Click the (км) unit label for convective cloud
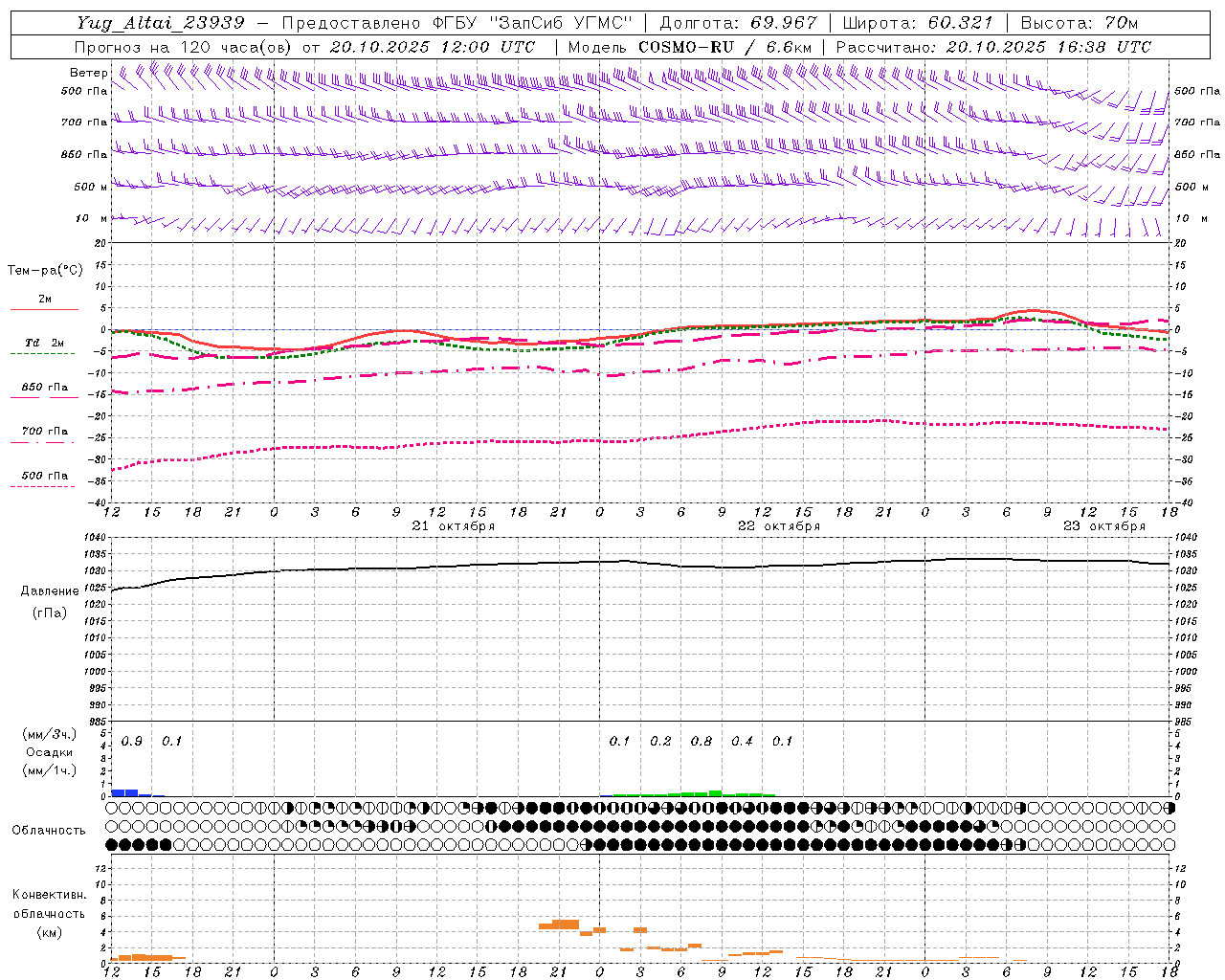The height and width of the screenshot is (980, 1225). click(49, 932)
